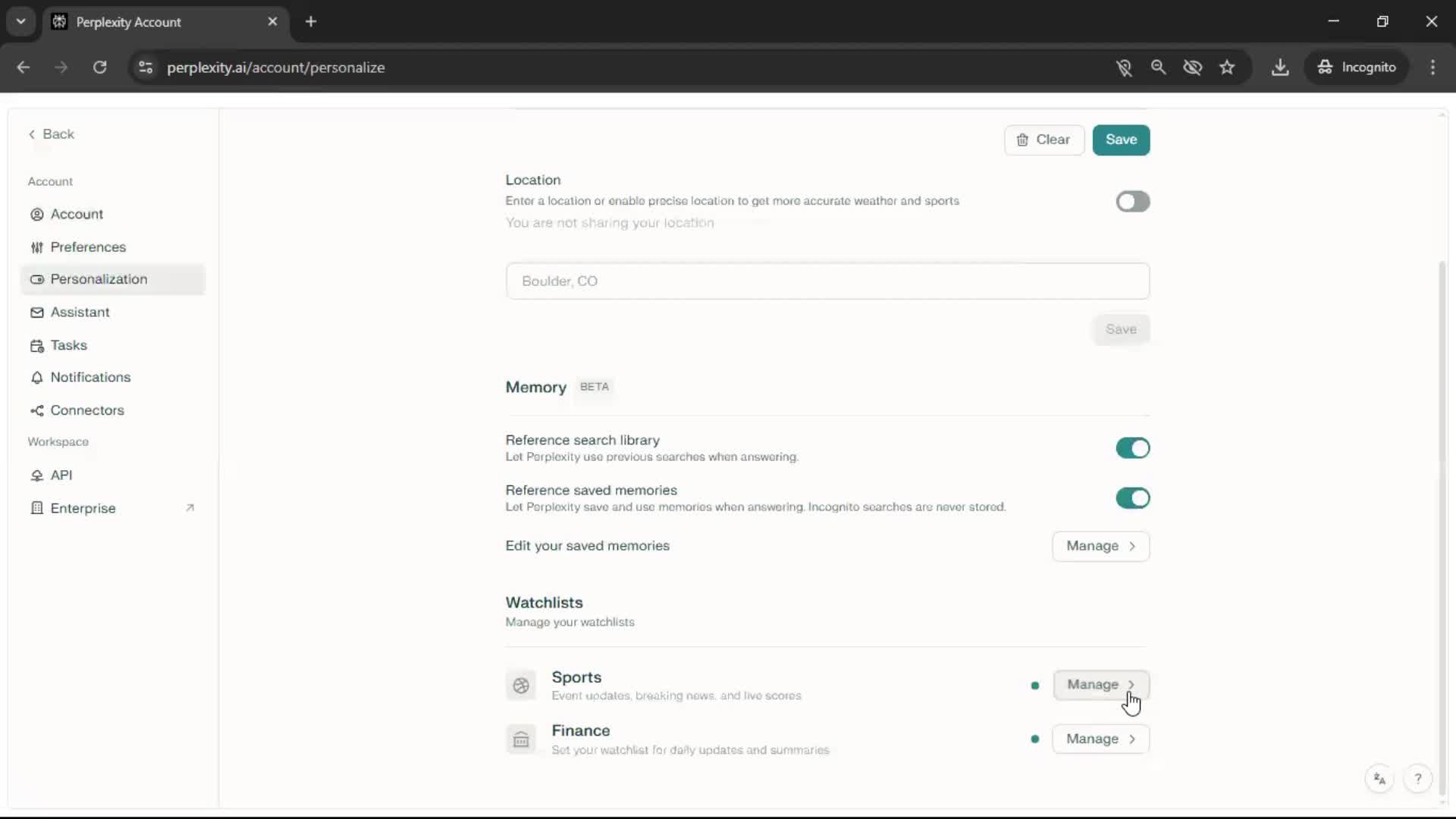Screen dimensions: 1456x819
Task: Turn off Reference saved memories toggle
Action: pyautogui.click(x=1132, y=498)
